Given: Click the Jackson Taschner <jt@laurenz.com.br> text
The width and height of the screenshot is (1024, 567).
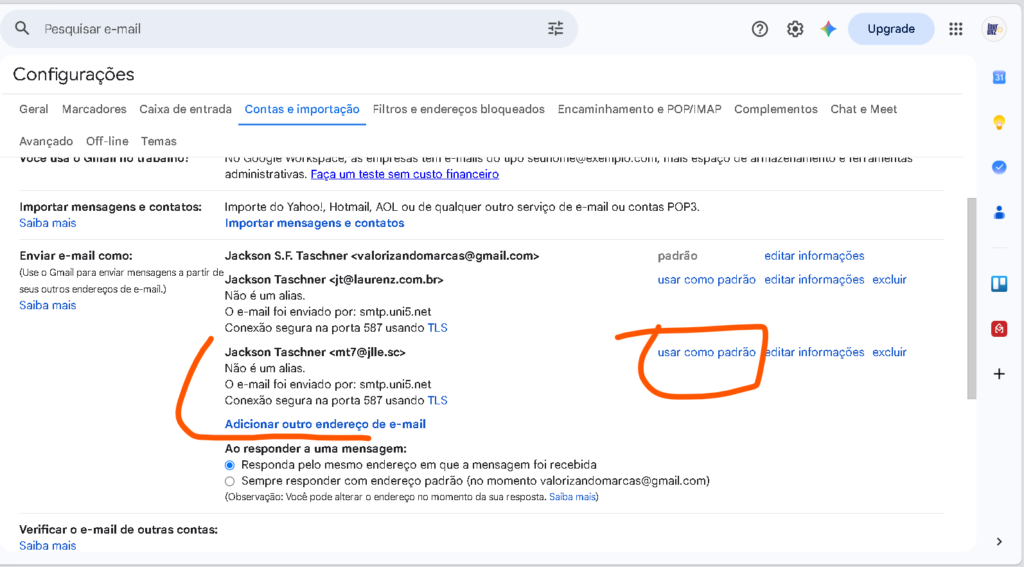Looking at the screenshot, I should pyautogui.click(x=334, y=280).
